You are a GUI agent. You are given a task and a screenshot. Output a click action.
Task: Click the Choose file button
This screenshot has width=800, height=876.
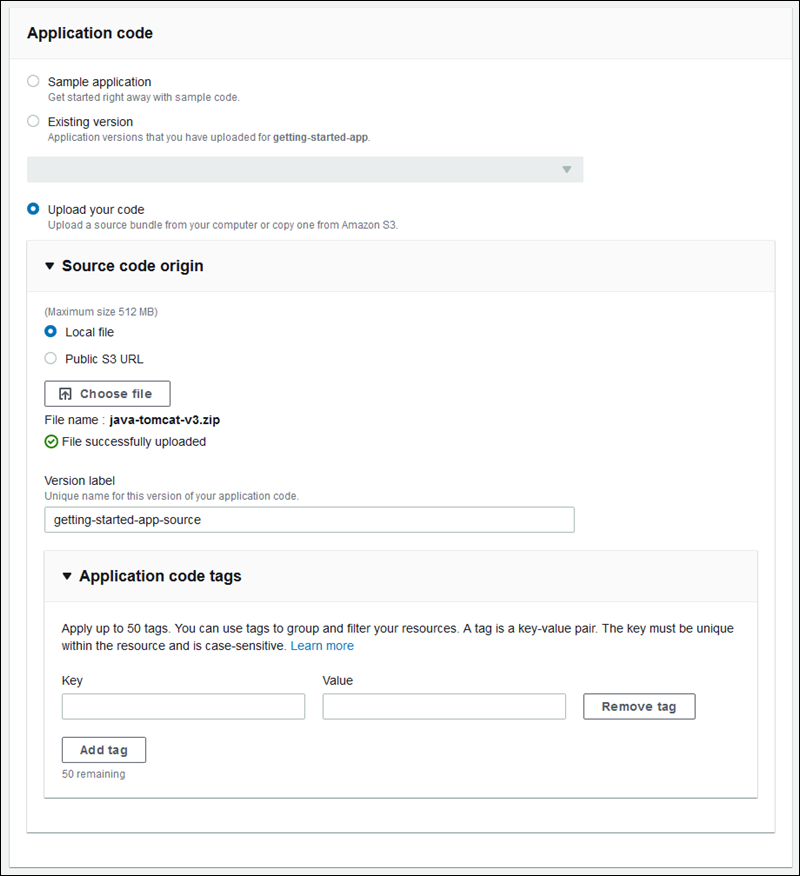click(x=106, y=393)
